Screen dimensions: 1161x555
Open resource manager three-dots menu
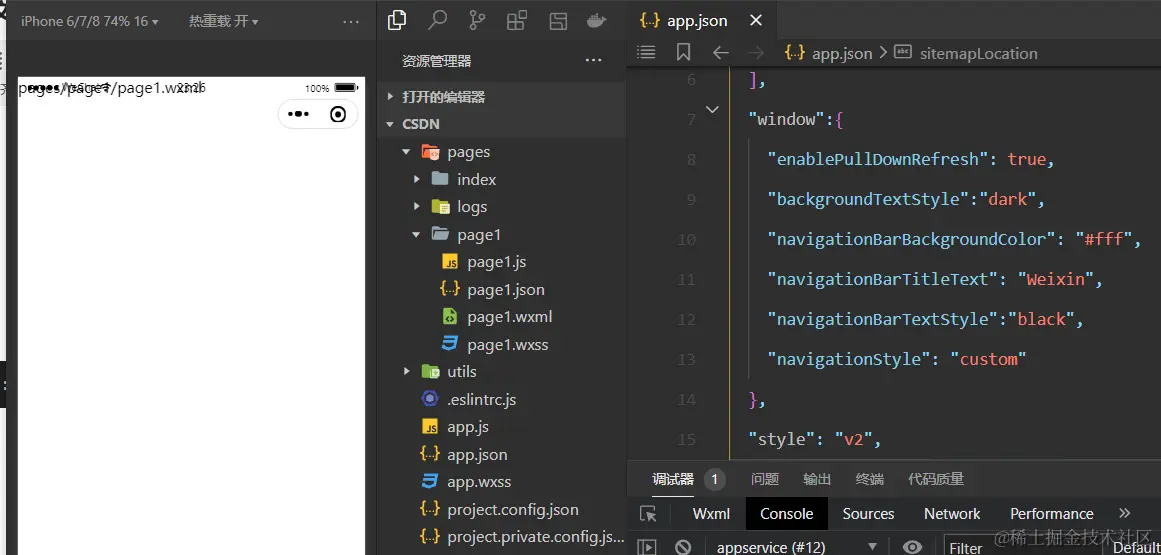[x=594, y=61]
